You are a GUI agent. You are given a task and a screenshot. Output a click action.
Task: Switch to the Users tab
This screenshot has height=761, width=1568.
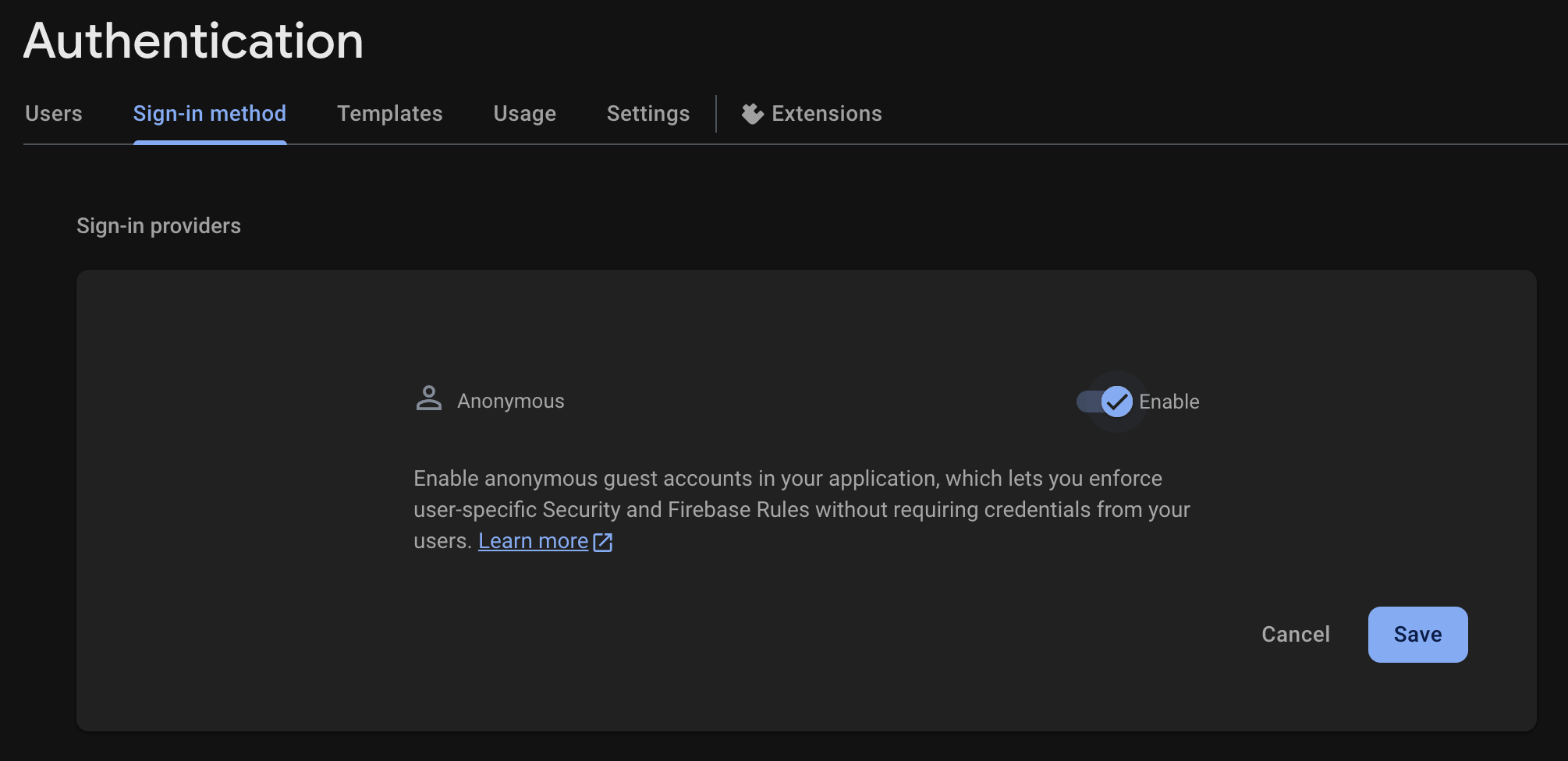click(x=53, y=113)
